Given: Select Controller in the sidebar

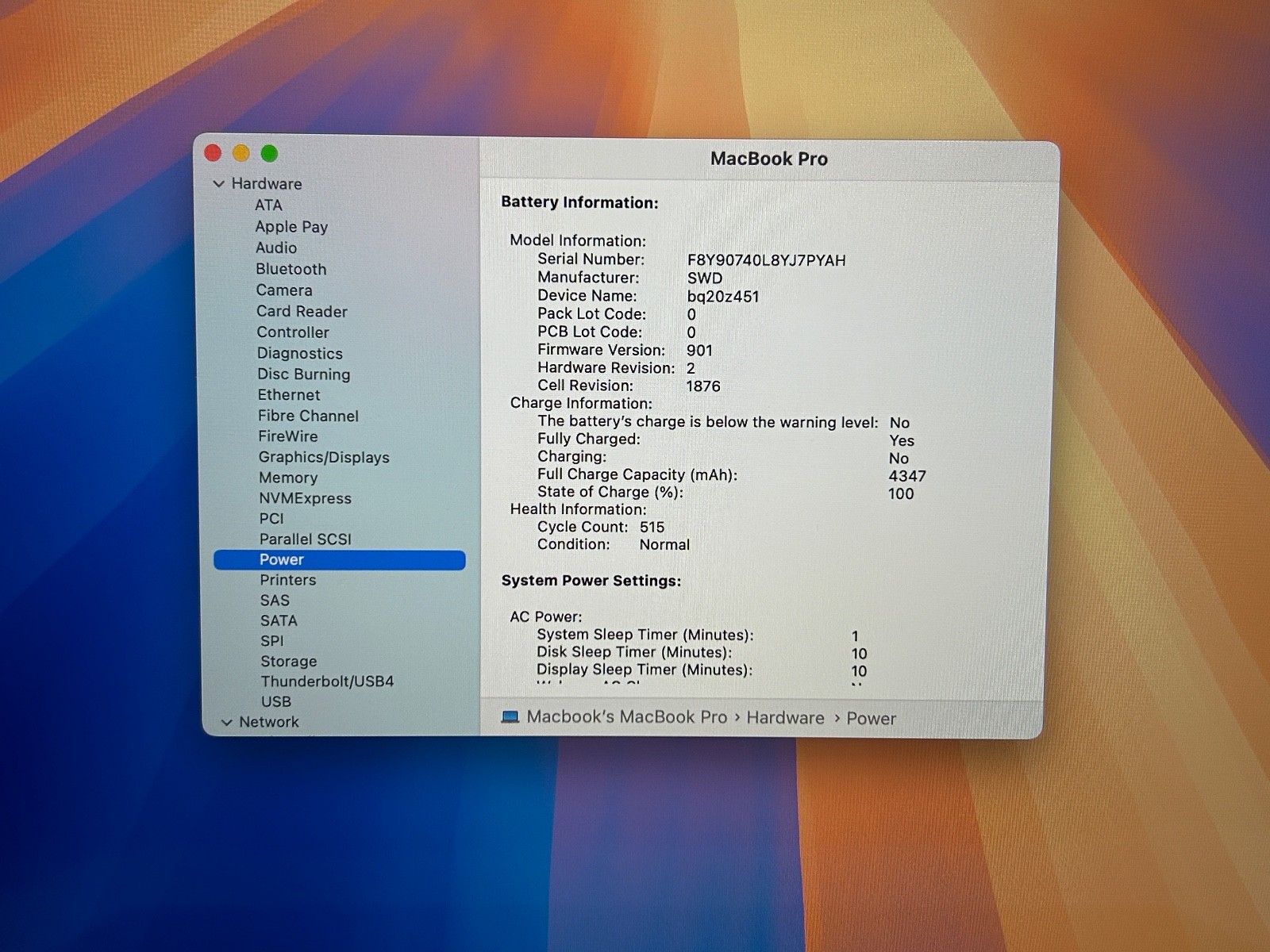Looking at the screenshot, I should [292, 332].
